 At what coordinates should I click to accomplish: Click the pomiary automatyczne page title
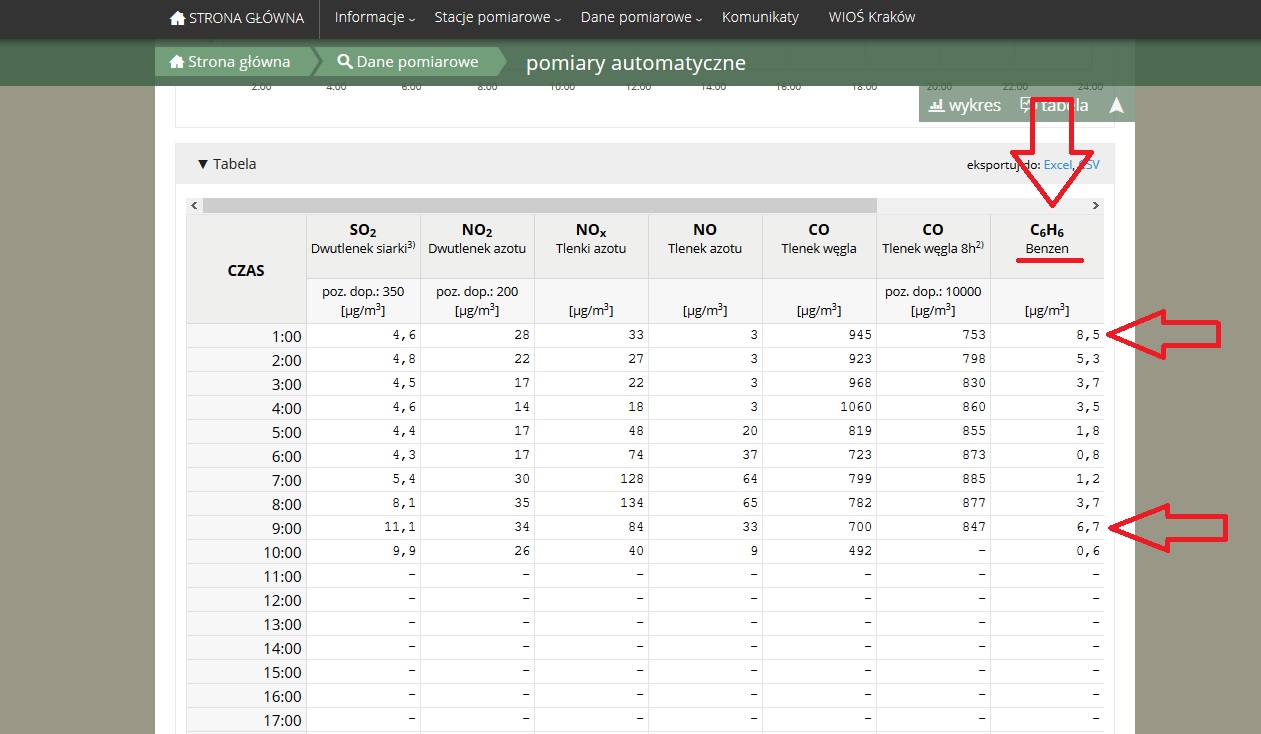[636, 63]
